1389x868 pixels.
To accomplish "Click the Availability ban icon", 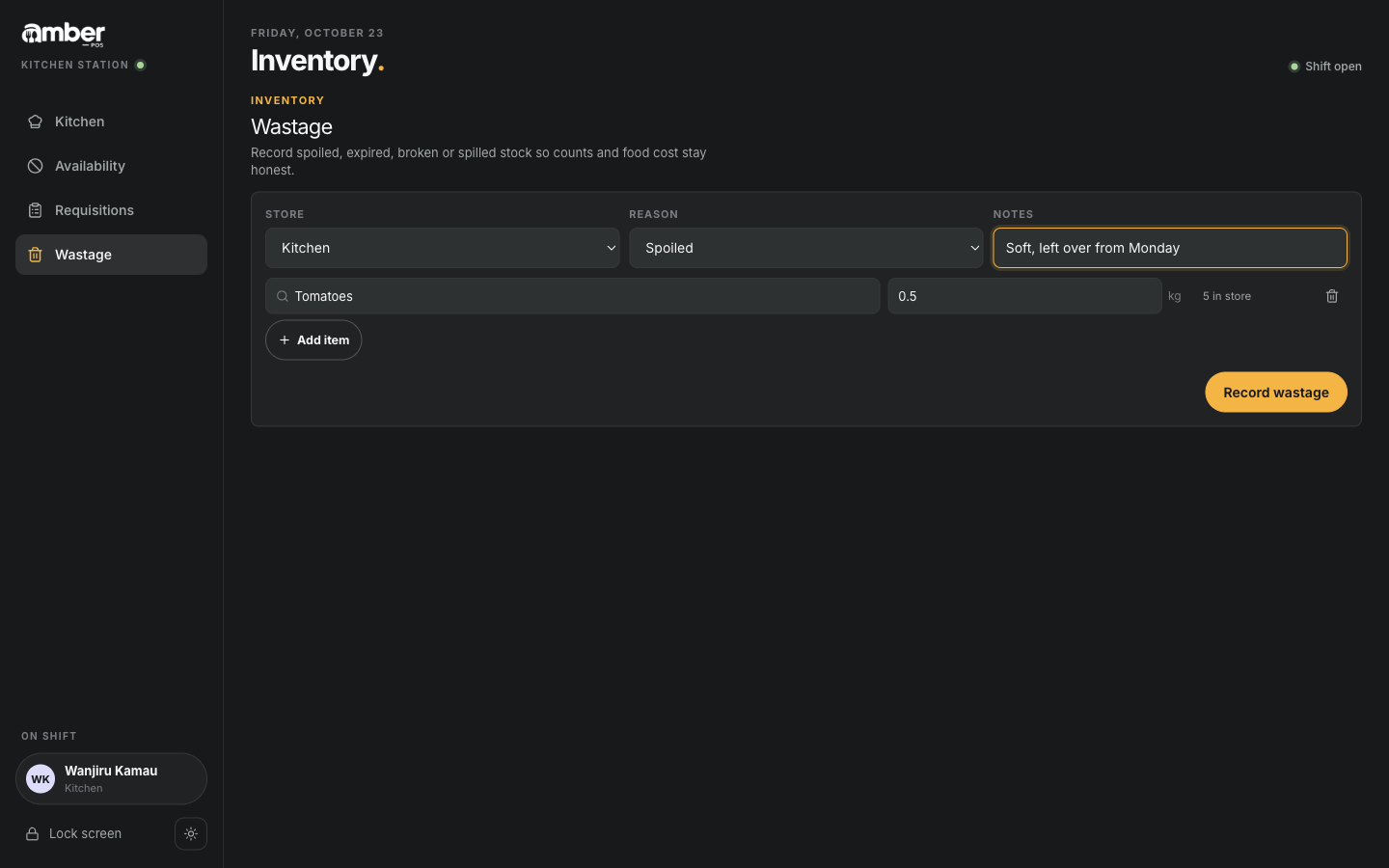I will (35, 166).
